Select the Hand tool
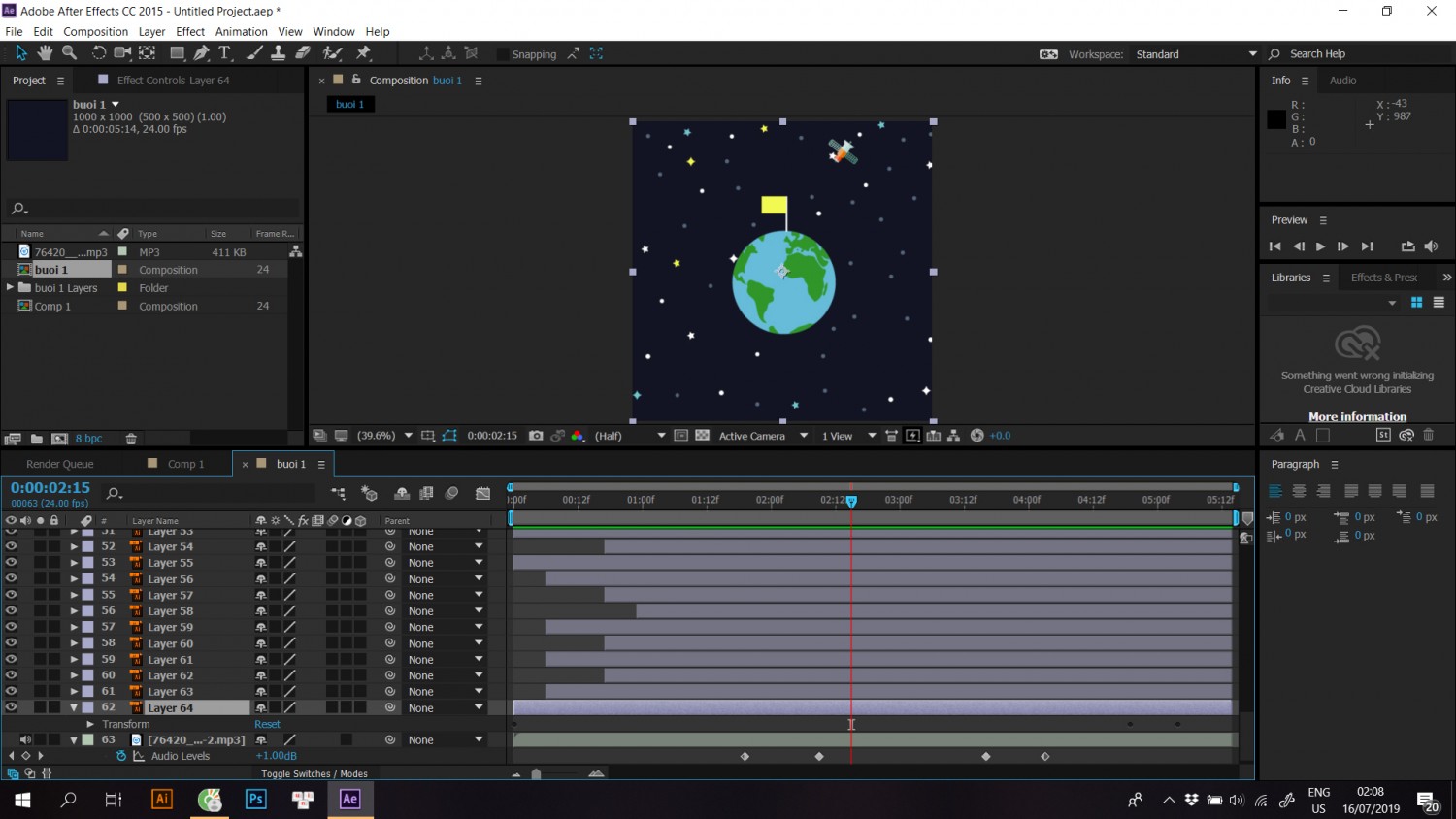The width and height of the screenshot is (1456, 819). pos(45,53)
